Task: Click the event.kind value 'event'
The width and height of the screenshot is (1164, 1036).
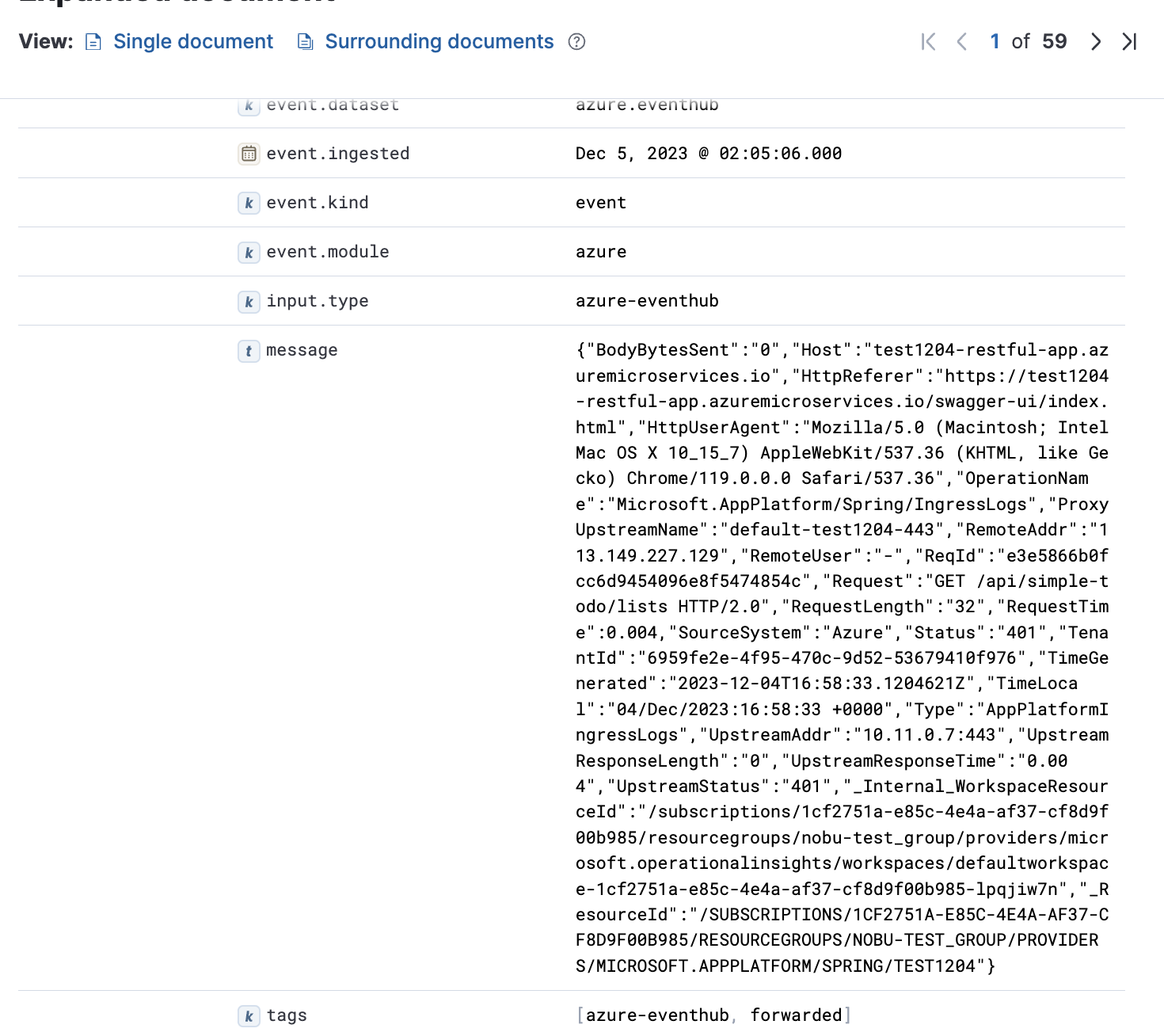Action: point(601,203)
